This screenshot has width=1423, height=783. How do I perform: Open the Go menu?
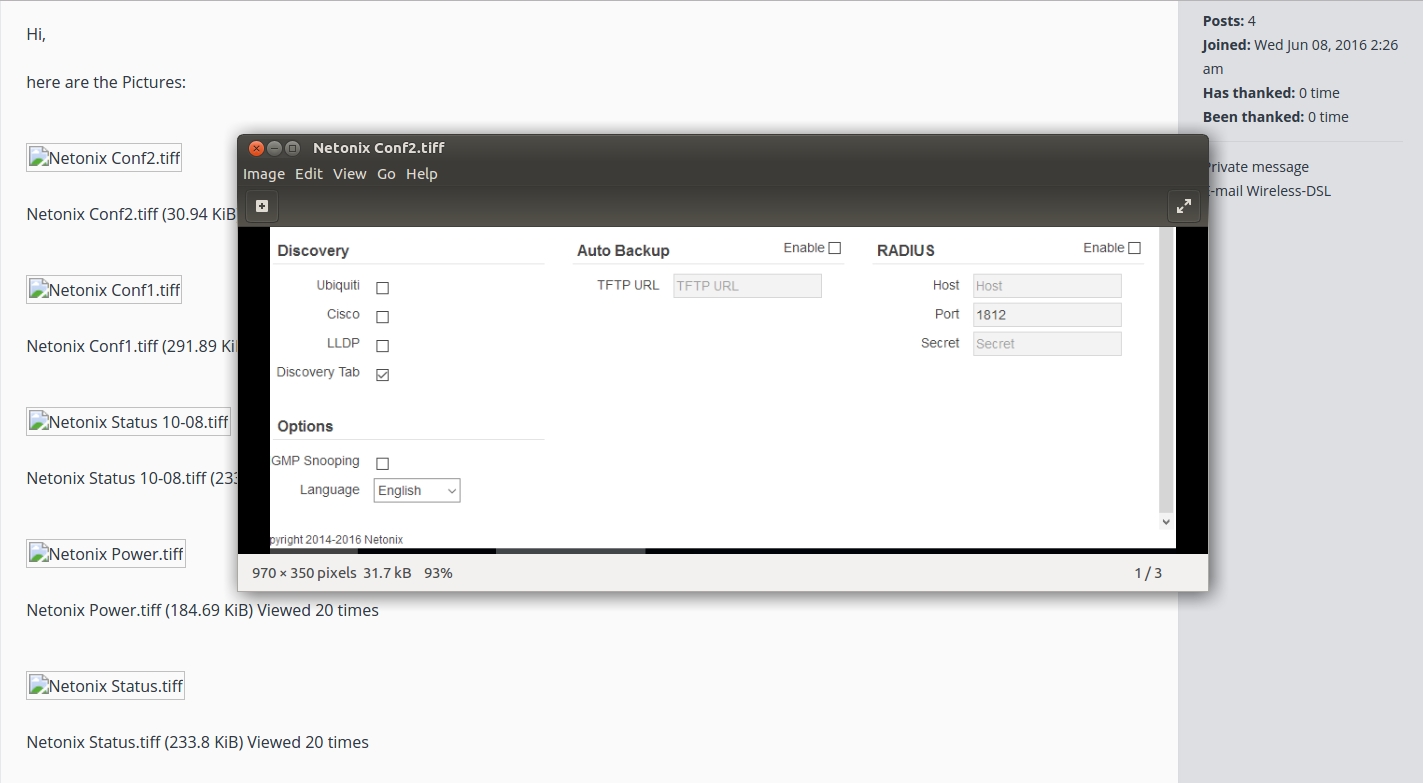click(x=386, y=174)
